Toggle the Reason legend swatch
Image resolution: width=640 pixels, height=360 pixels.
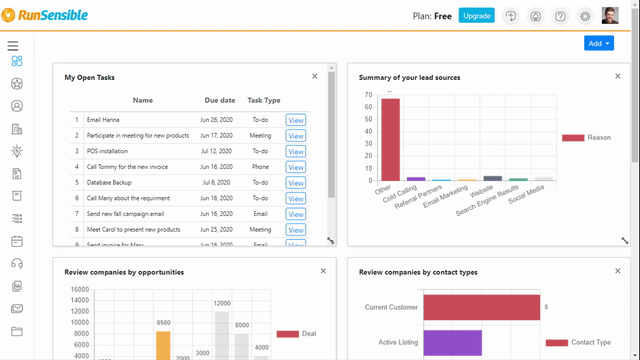tap(573, 138)
